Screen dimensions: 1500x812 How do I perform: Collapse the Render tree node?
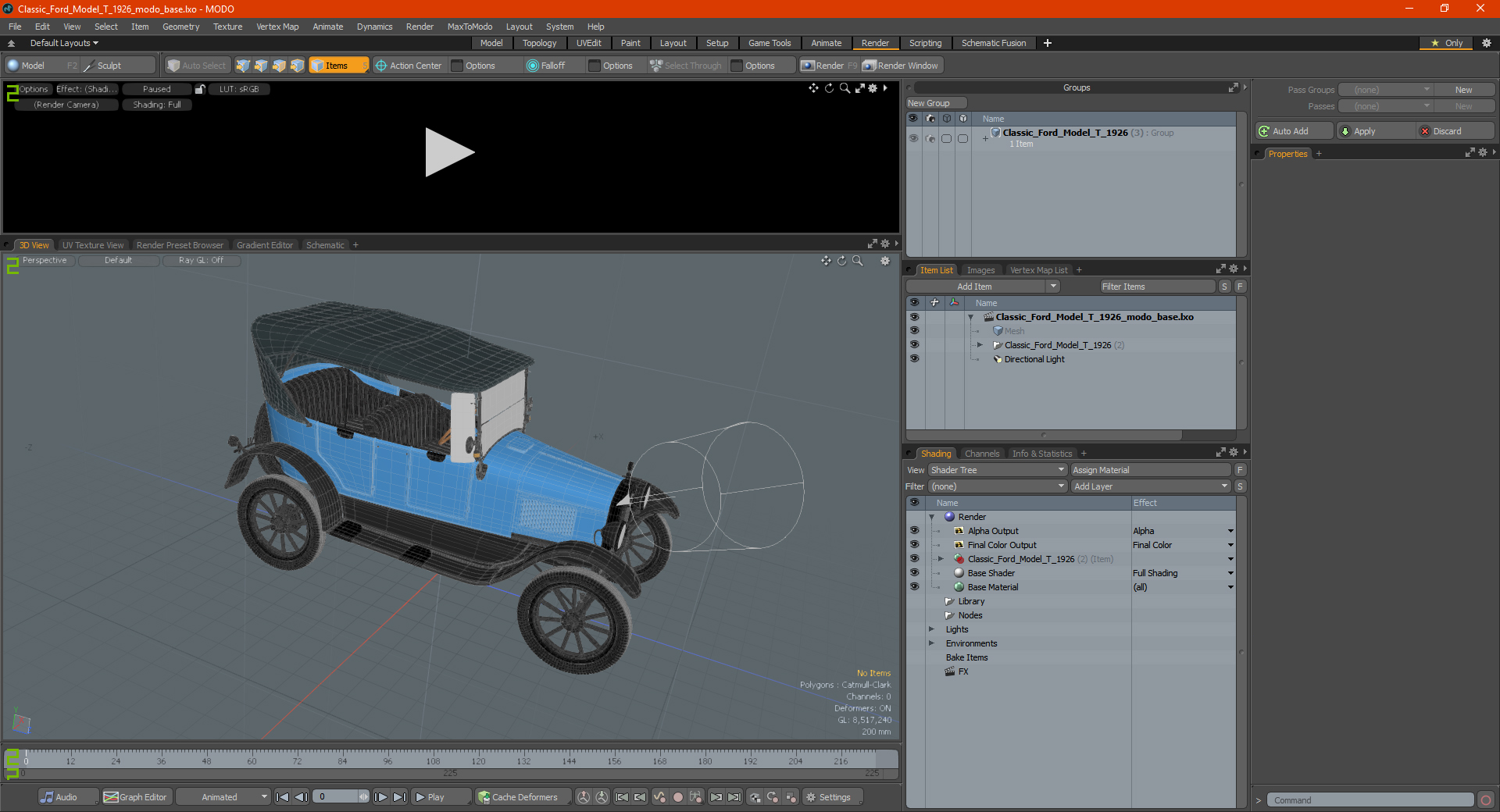pos(931,517)
